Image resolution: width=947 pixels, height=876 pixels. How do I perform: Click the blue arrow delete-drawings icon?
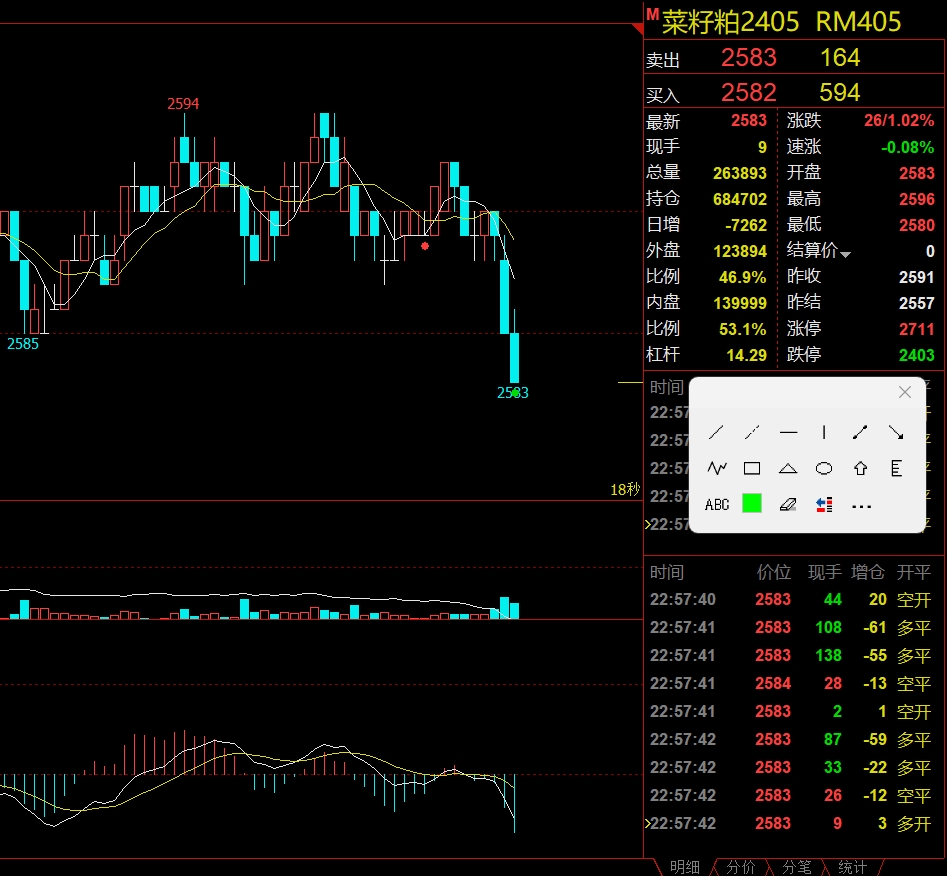coord(824,504)
